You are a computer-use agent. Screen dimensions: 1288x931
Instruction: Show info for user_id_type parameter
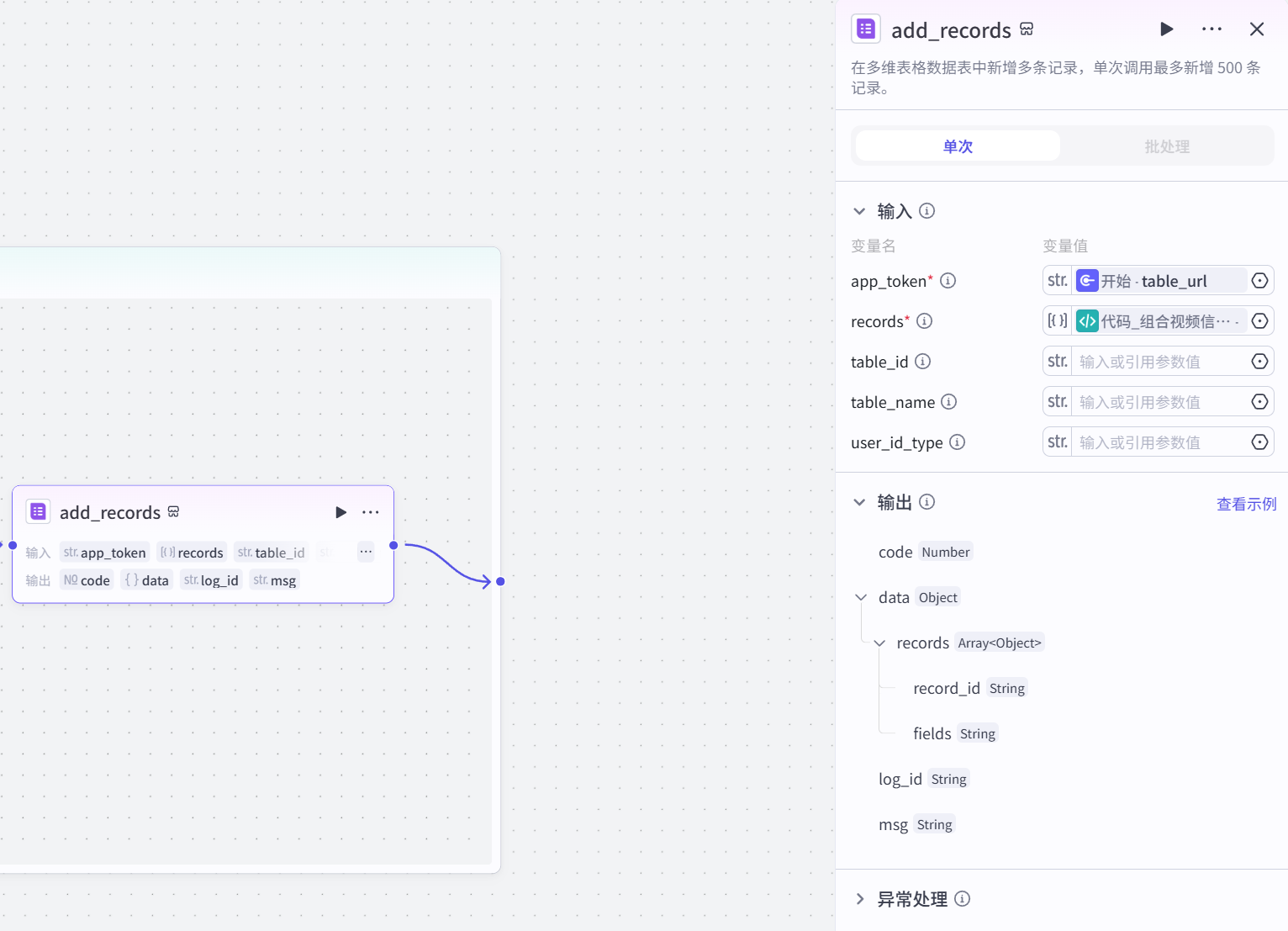point(957,442)
